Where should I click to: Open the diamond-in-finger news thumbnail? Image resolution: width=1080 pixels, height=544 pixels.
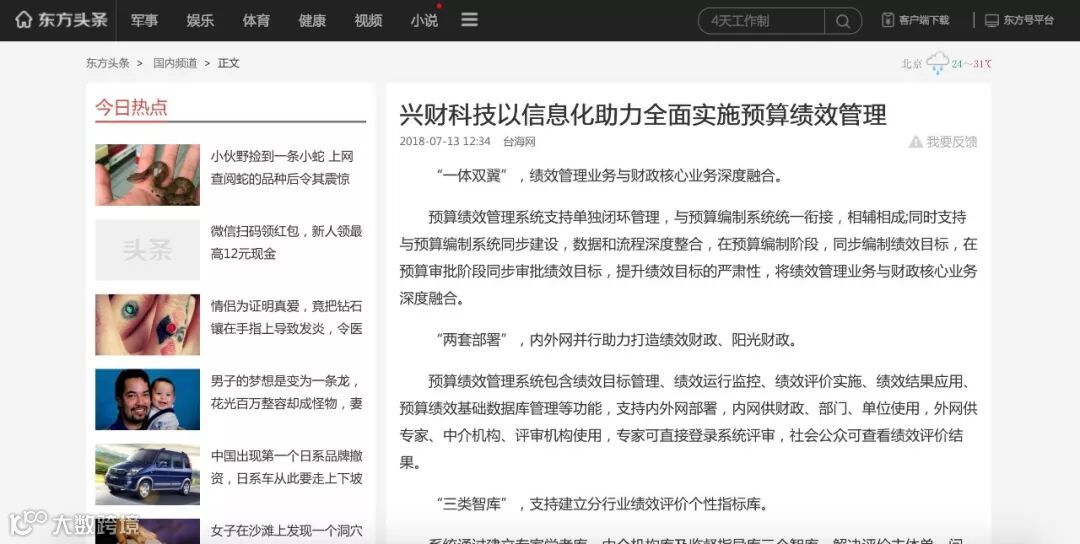[147, 324]
